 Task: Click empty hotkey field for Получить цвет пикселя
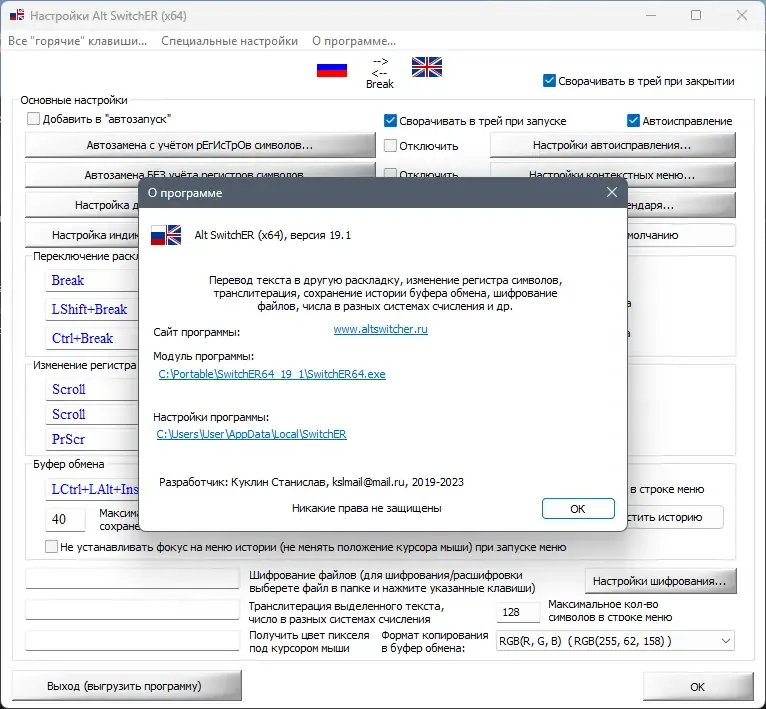132,640
